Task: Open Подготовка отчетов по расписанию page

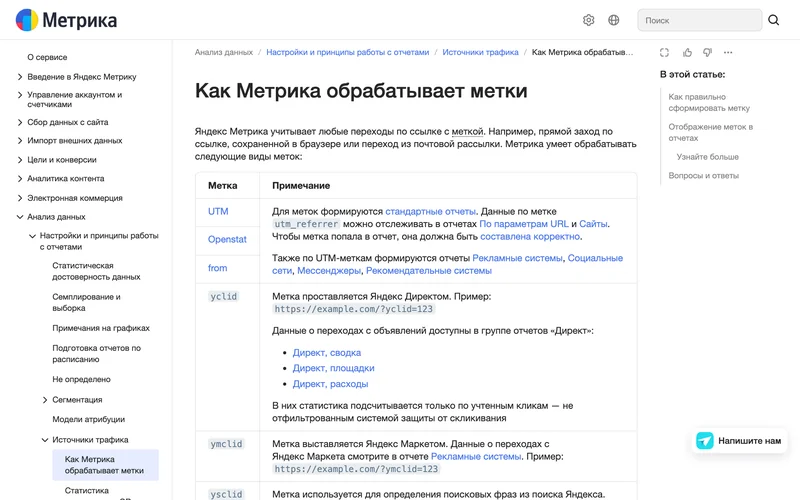Action: pyautogui.click(x=96, y=354)
